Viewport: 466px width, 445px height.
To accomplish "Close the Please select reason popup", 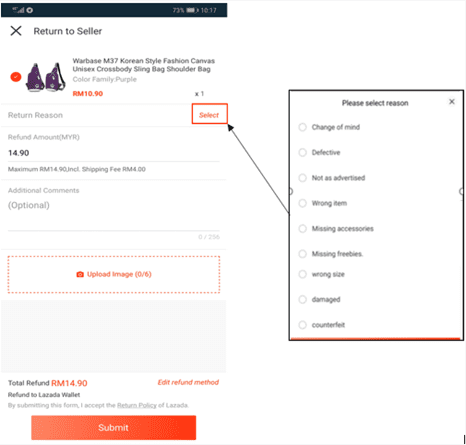I will click(x=452, y=101).
